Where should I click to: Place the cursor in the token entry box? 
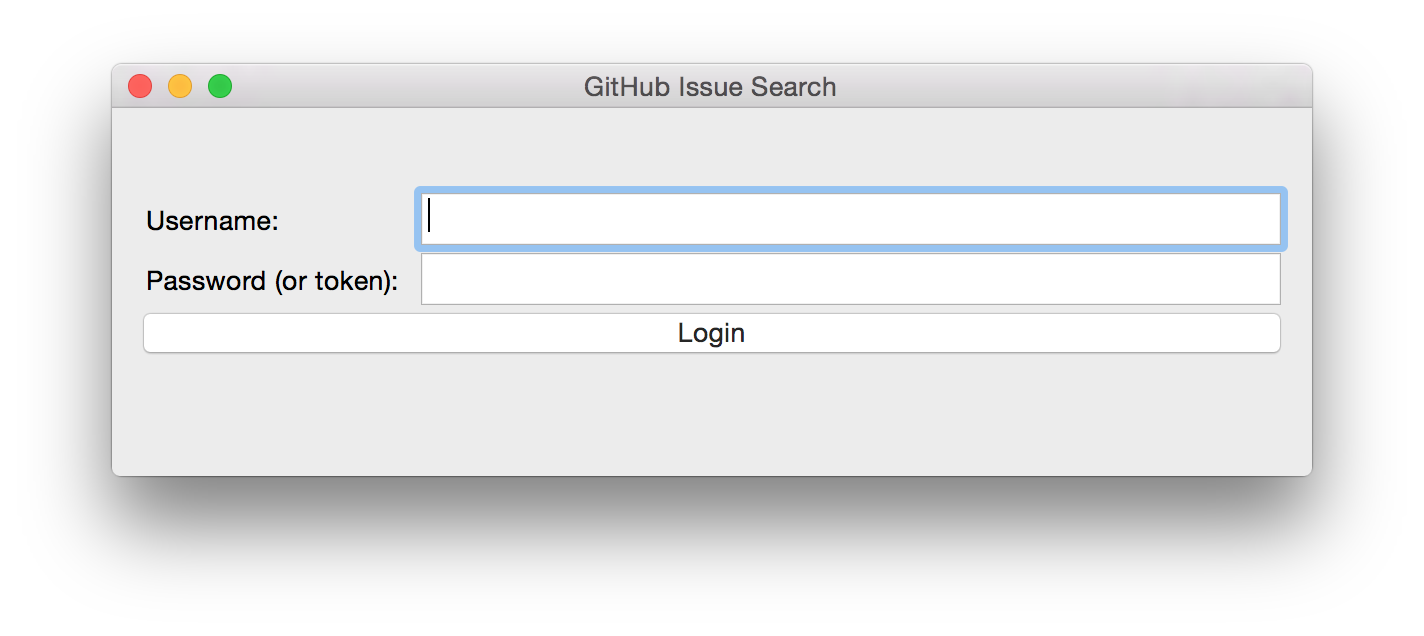coord(850,279)
